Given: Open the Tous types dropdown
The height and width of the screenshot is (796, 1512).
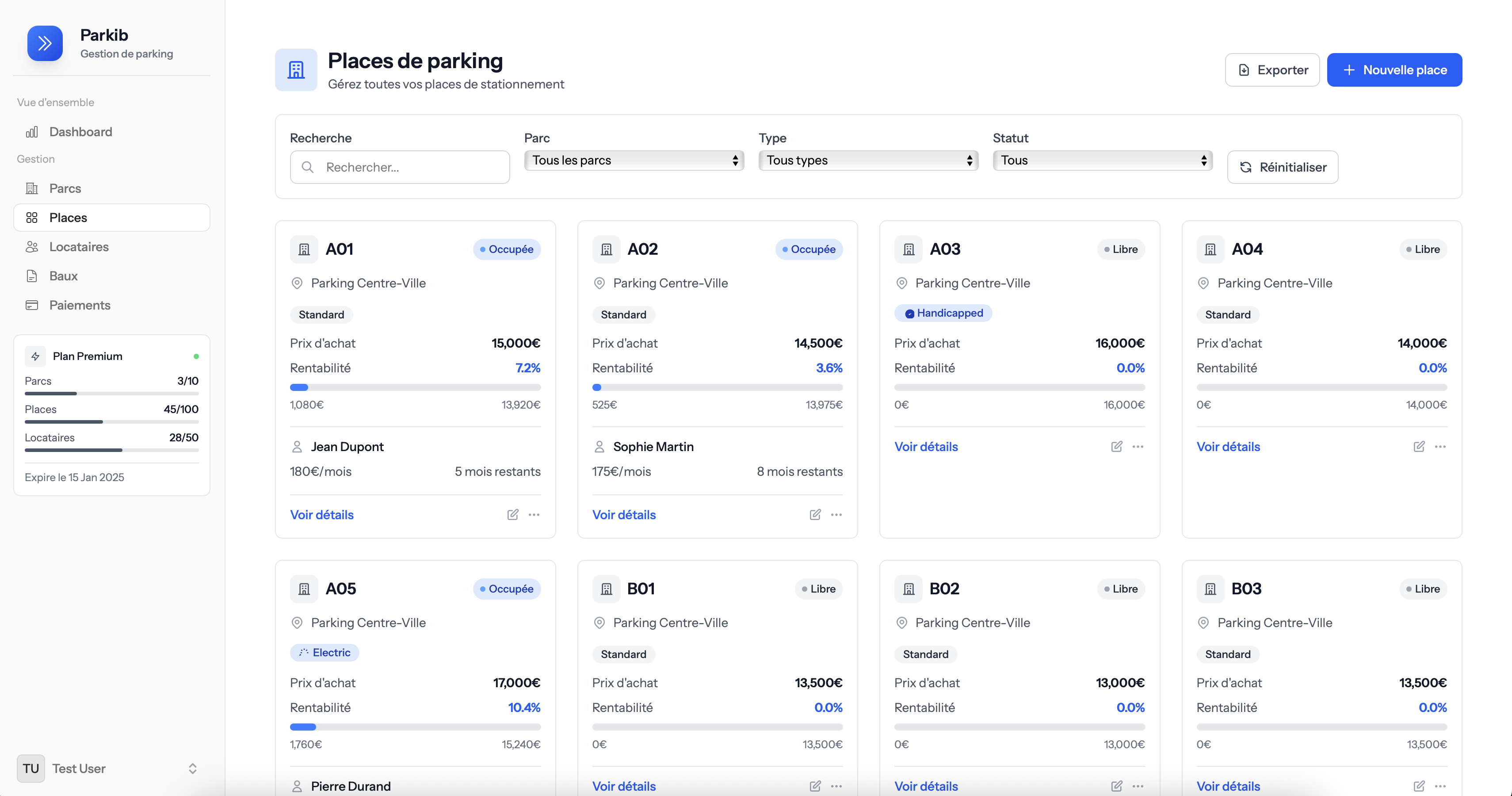Looking at the screenshot, I should click(x=867, y=160).
